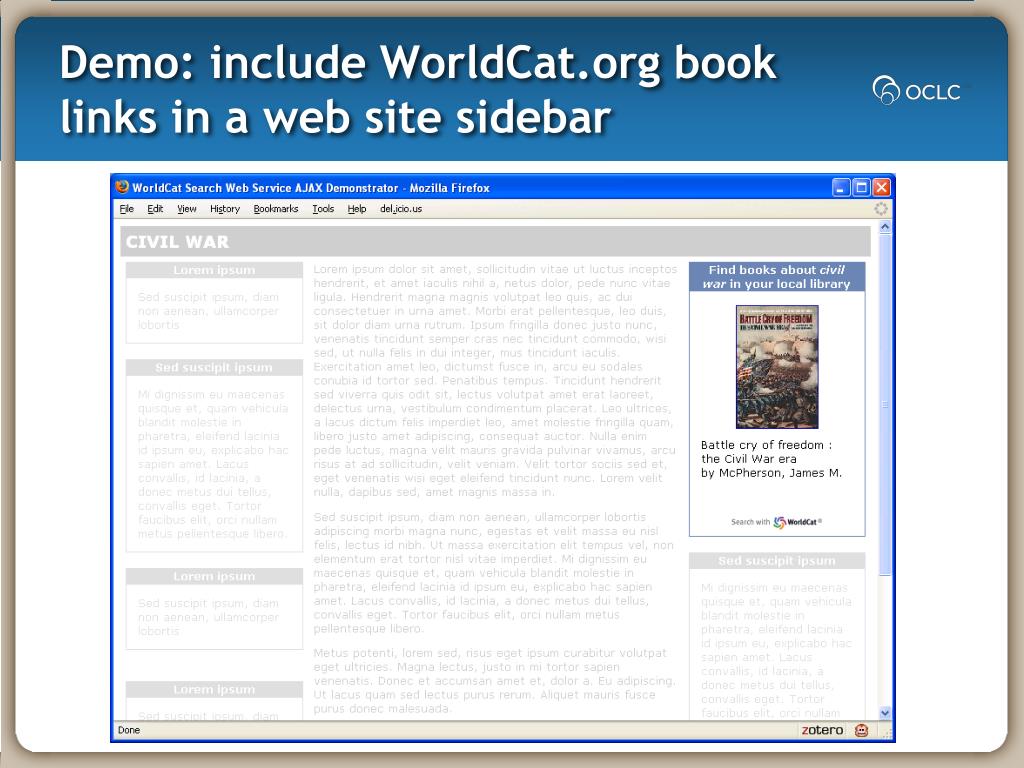The image size is (1024, 768).
Task: Open the History menu
Action: tap(225, 209)
